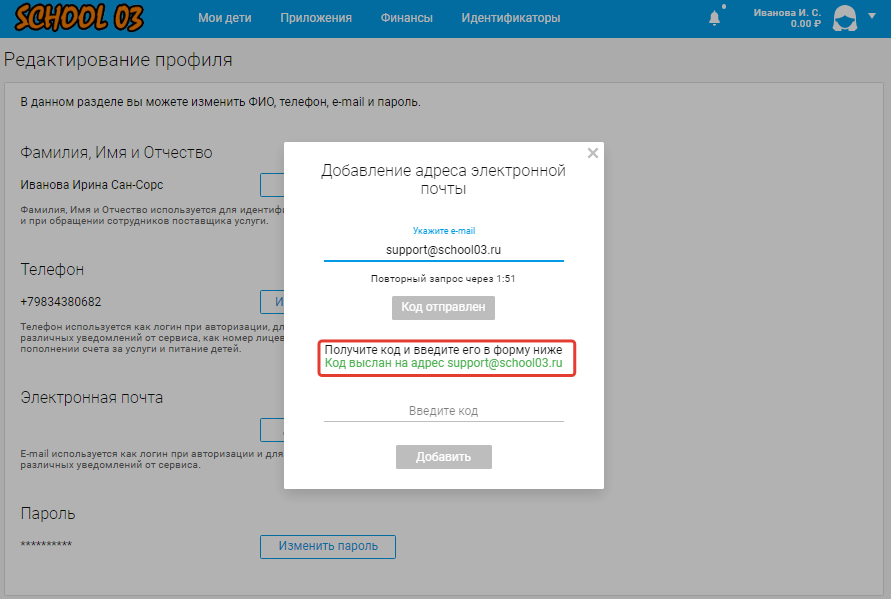Image resolution: width=891 pixels, height=599 pixels.
Task: Click the Изменить пароль button
Action: (328, 546)
